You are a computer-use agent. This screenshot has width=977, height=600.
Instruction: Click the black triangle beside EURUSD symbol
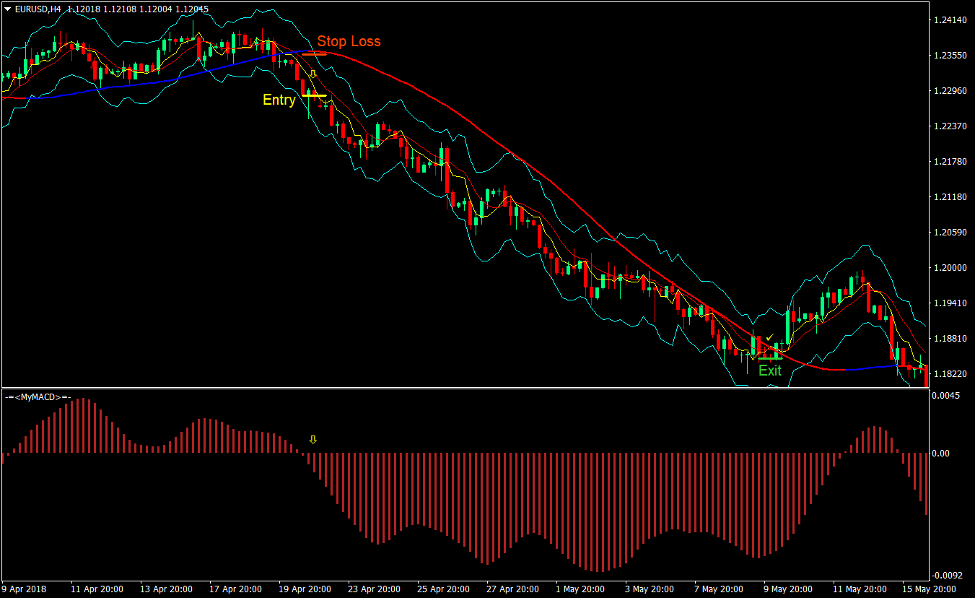coord(7,6)
